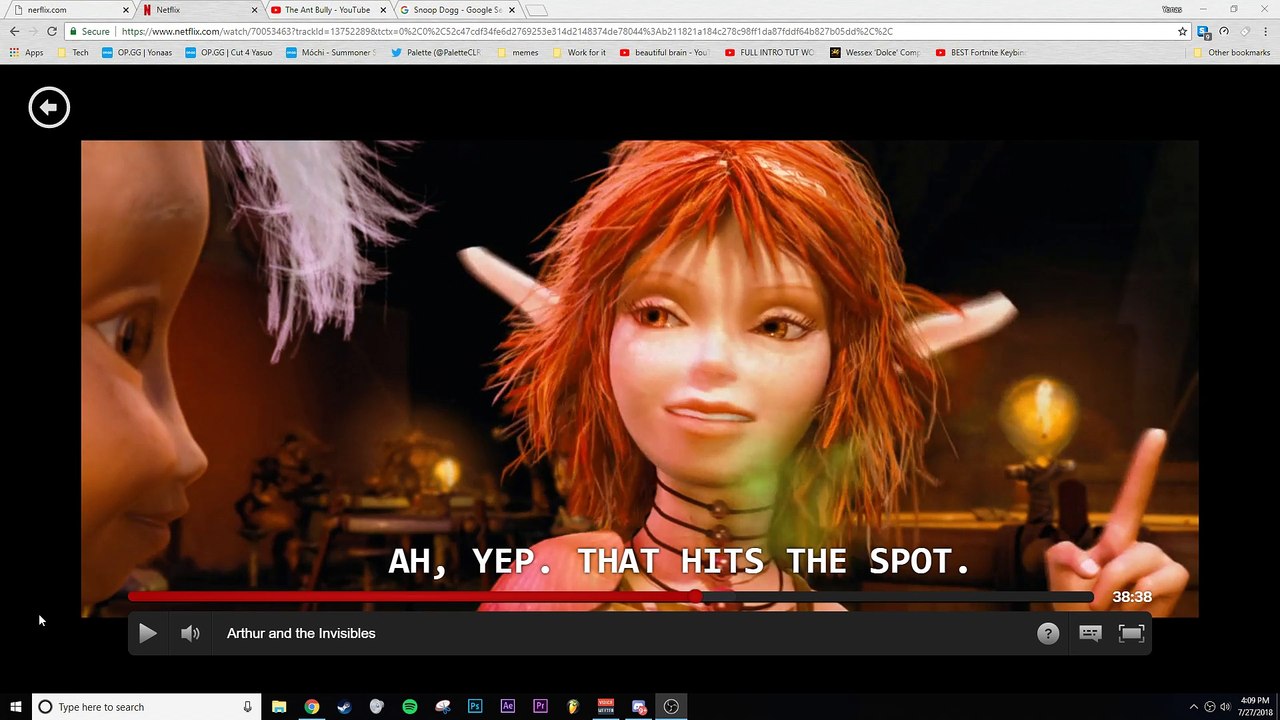Image resolution: width=1280 pixels, height=720 pixels.
Task: Show hidden system tray icons
Action: pyautogui.click(x=1193, y=707)
